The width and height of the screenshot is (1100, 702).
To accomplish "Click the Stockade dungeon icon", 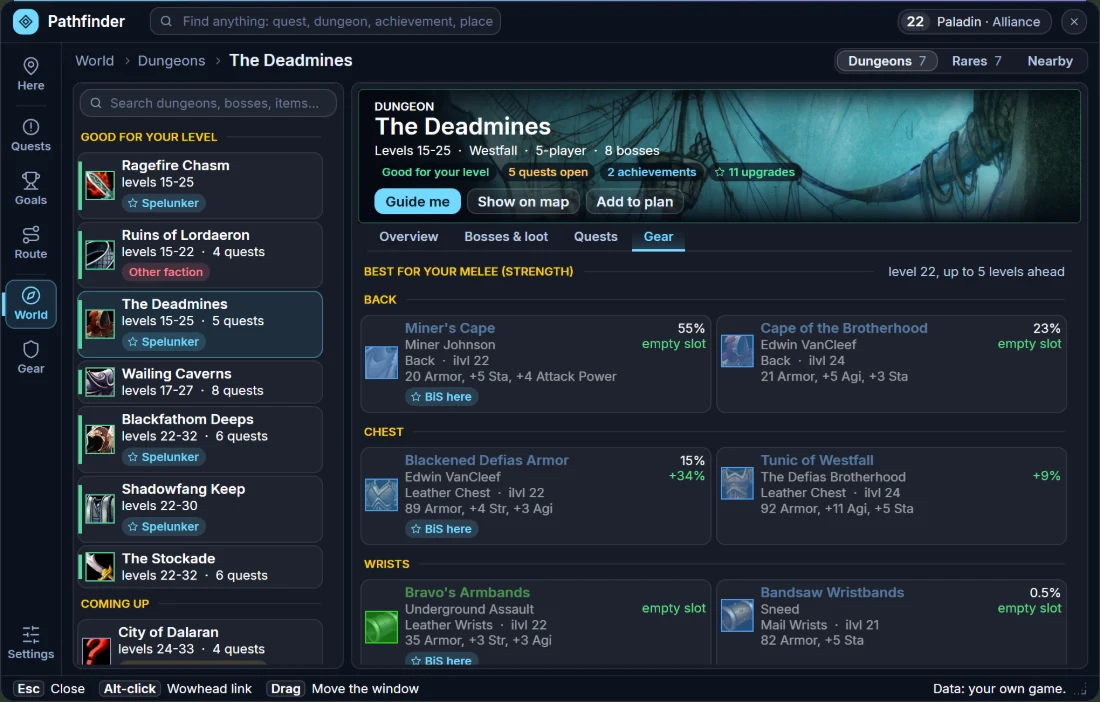I will tap(100, 567).
